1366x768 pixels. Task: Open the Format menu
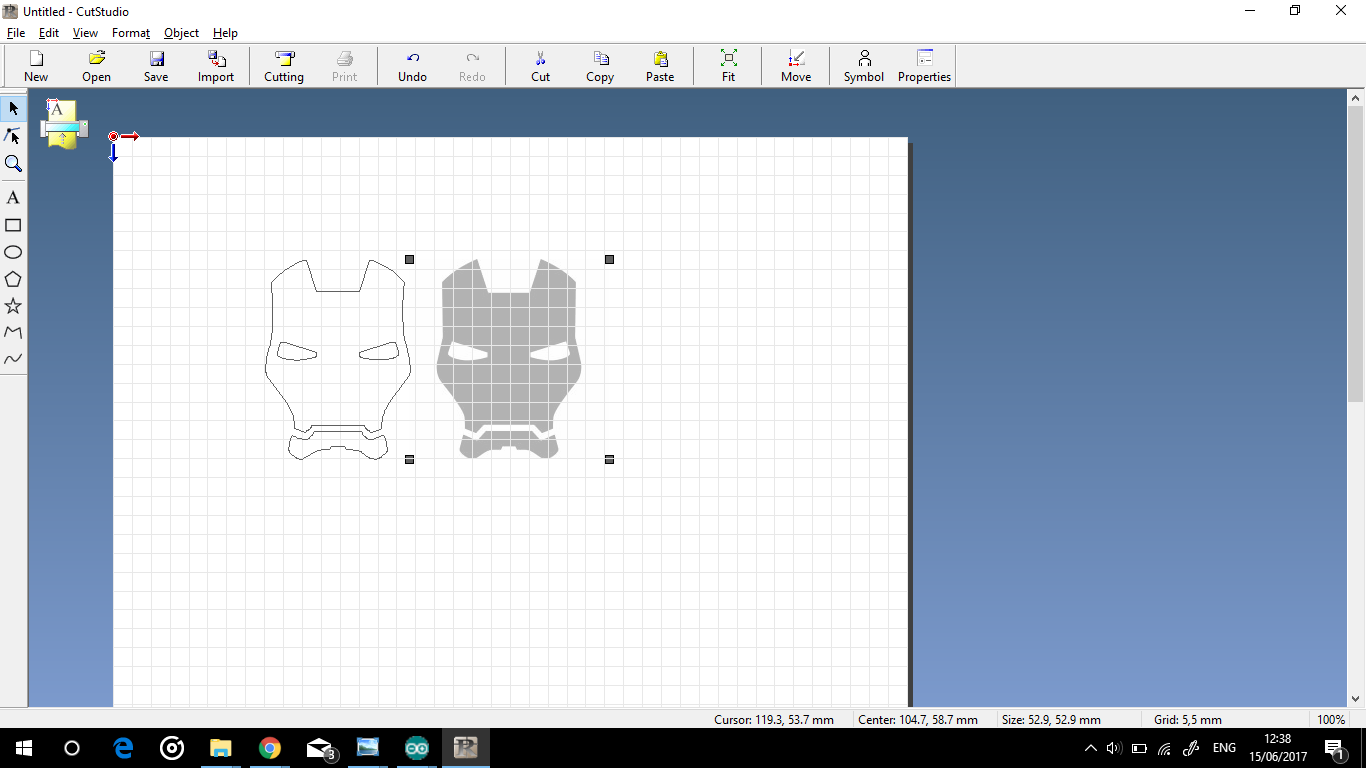click(131, 33)
